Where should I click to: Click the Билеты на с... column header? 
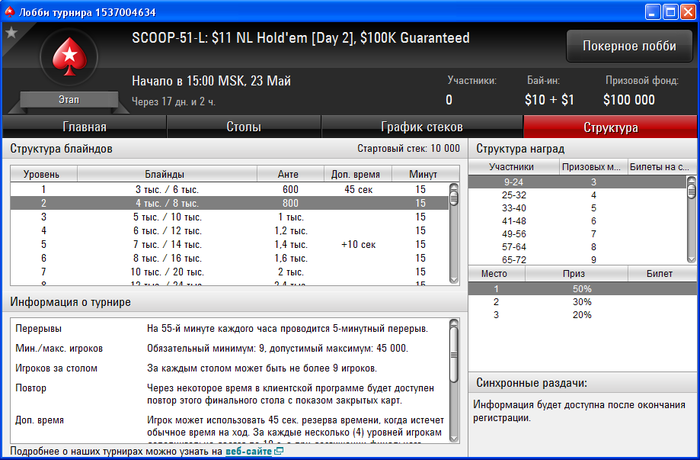tap(662, 167)
